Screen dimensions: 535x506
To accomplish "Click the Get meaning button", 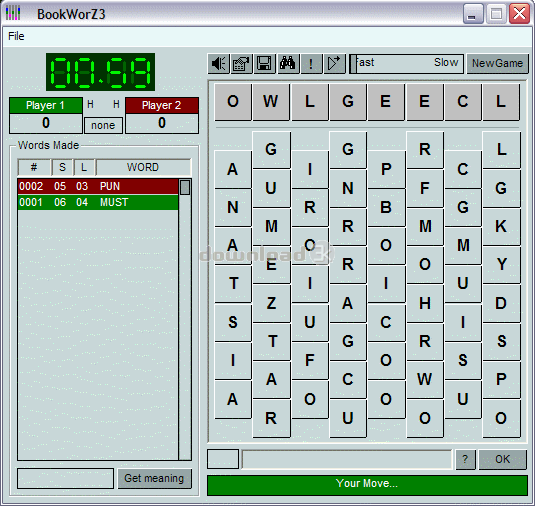I will 155,478.
